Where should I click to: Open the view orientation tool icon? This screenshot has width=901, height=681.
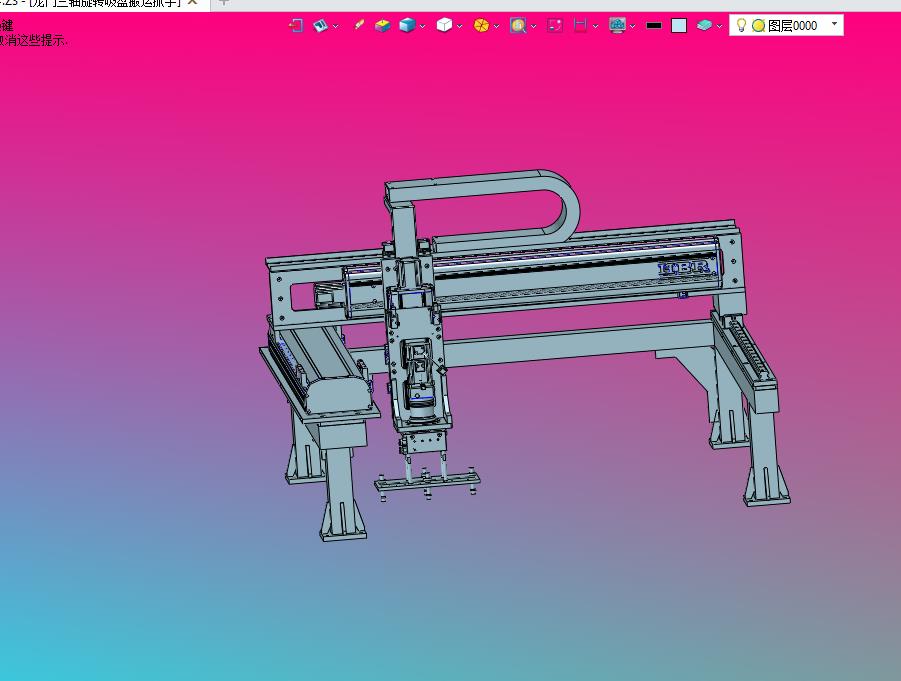tap(321, 25)
